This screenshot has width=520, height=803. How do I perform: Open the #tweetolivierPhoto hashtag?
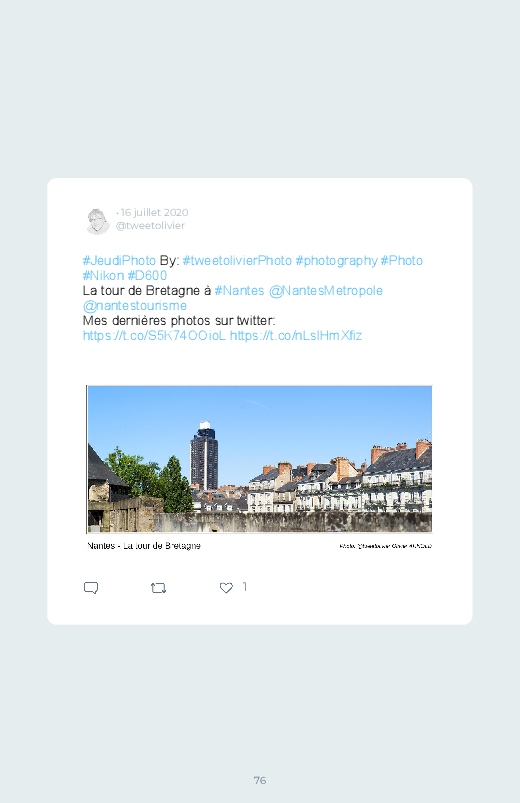(x=237, y=261)
